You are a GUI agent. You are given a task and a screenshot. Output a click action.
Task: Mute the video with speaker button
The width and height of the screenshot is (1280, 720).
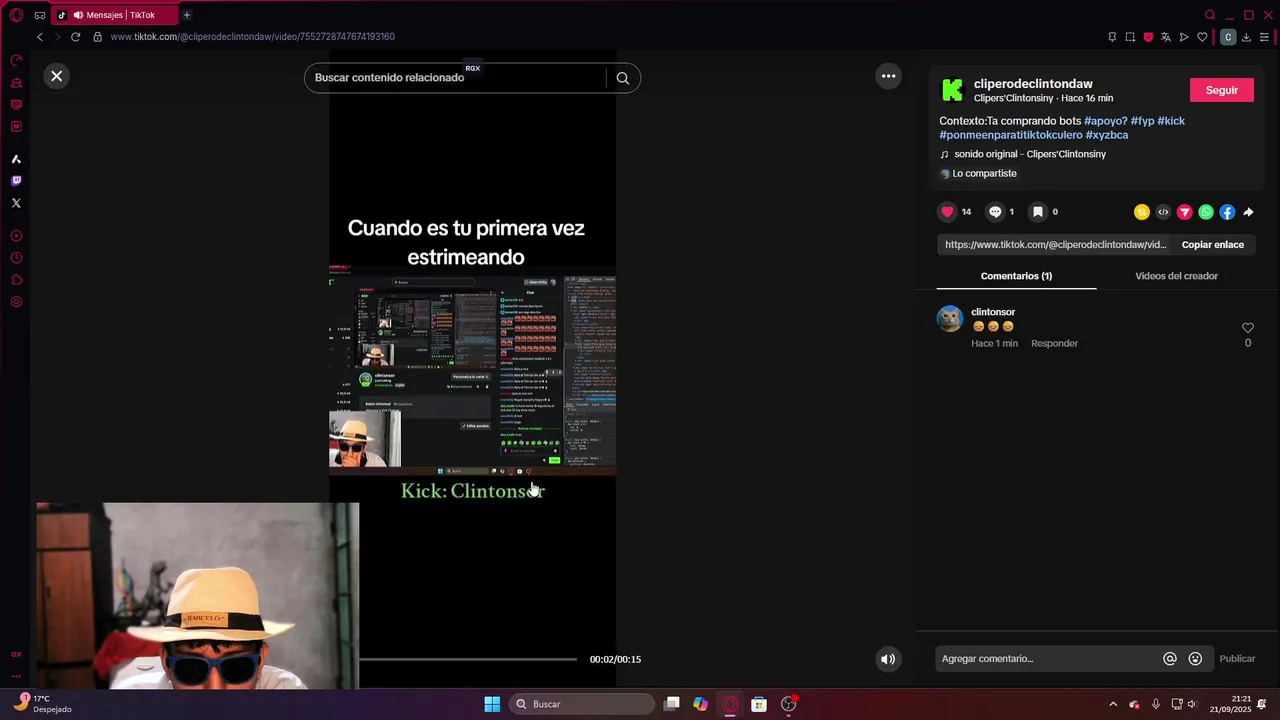[x=887, y=659]
